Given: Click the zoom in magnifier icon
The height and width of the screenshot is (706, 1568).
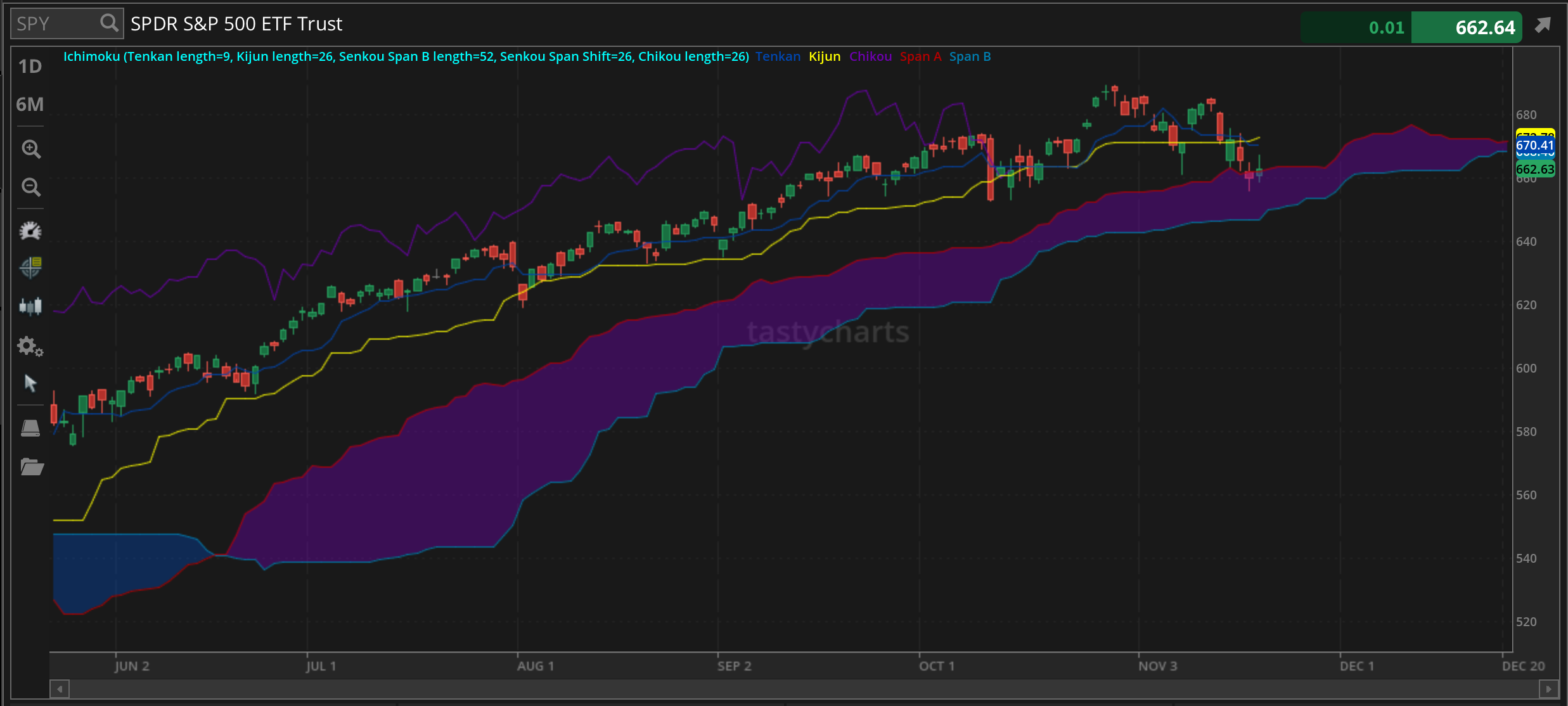Looking at the screenshot, I should click(30, 149).
